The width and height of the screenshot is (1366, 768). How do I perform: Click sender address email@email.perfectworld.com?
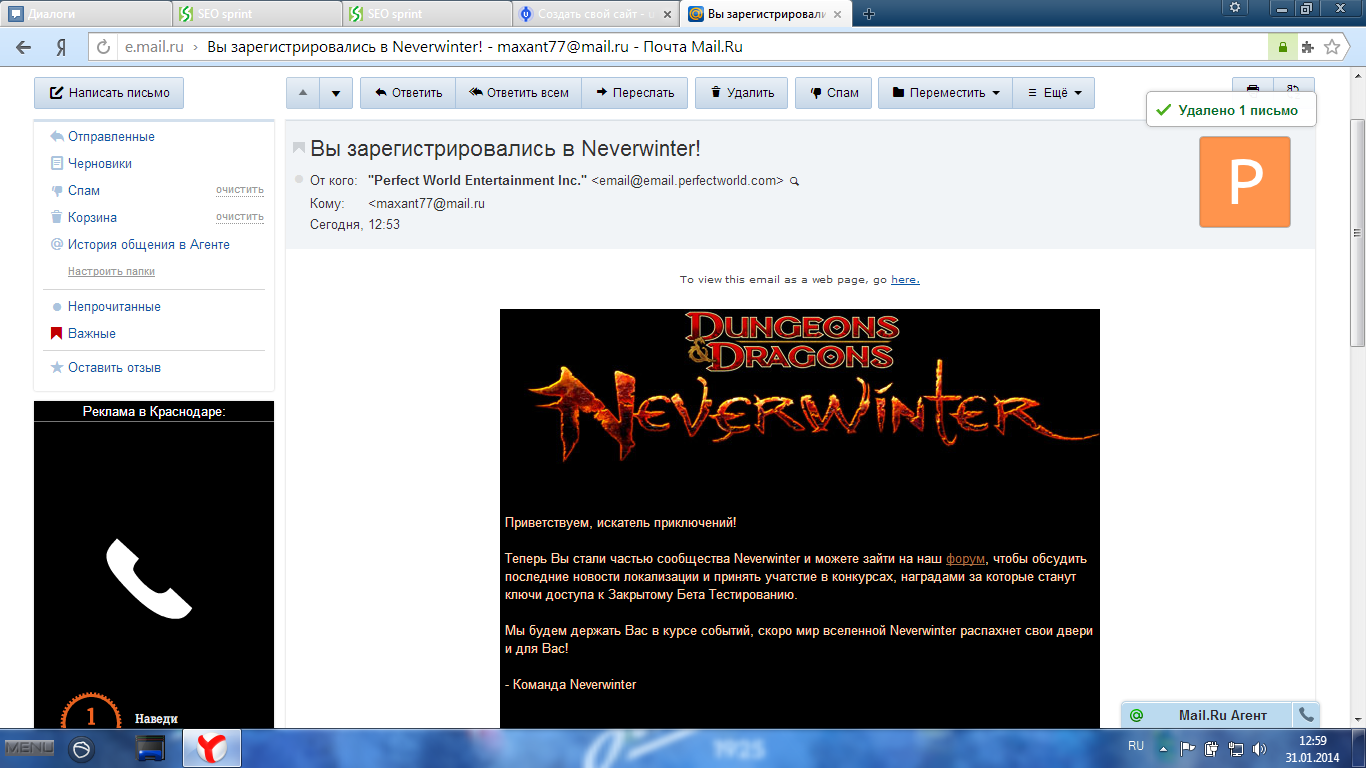point(687,181)
